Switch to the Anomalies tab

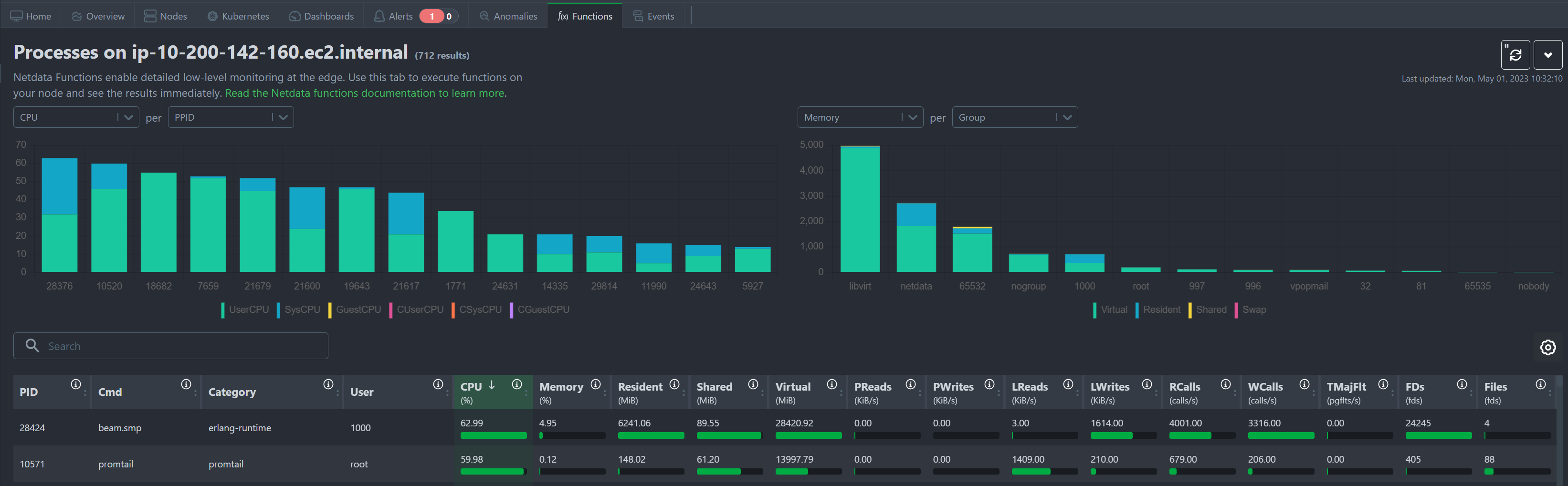click(508, 16)
